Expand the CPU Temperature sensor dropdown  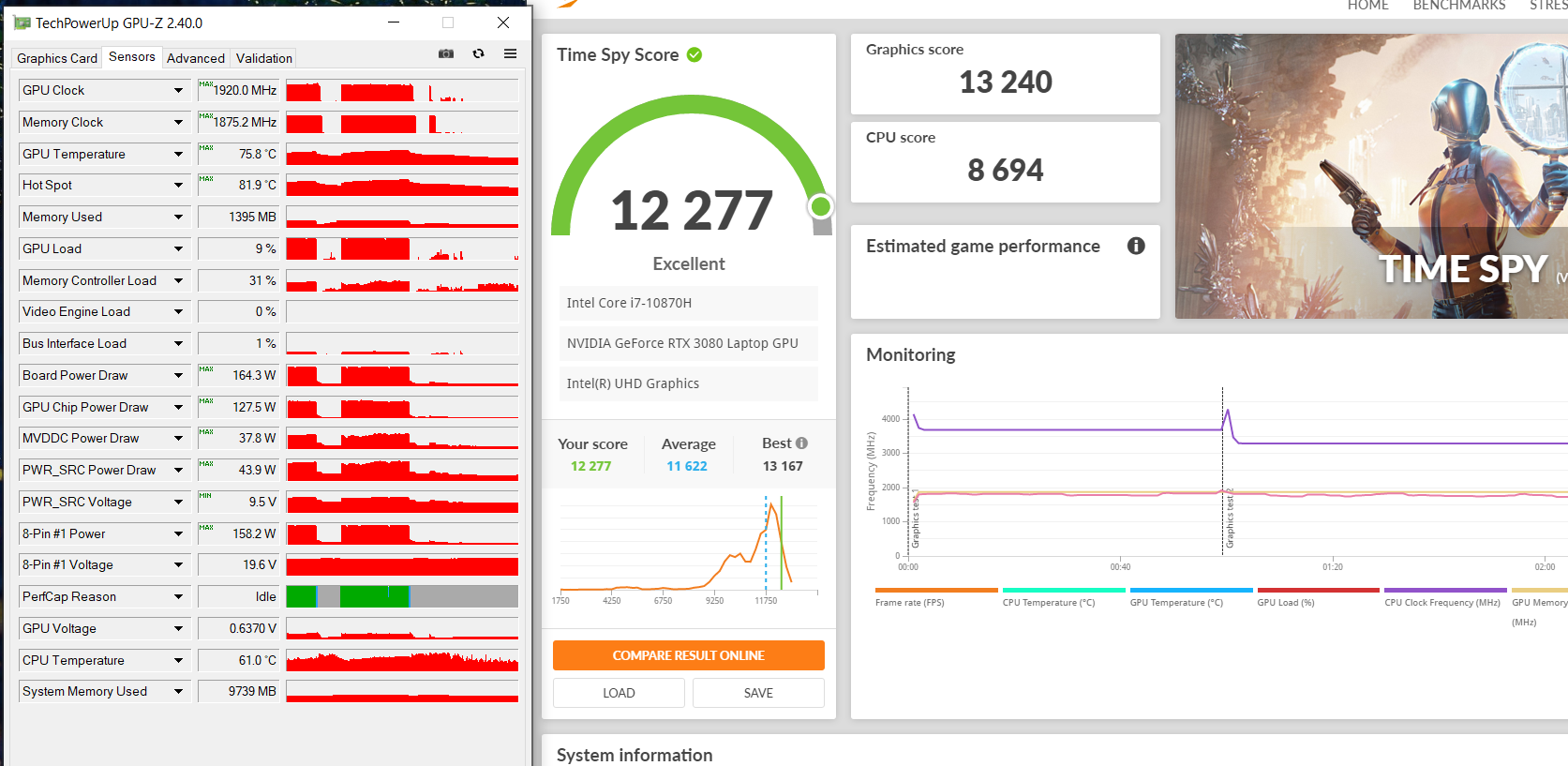[x=178, y=660]
